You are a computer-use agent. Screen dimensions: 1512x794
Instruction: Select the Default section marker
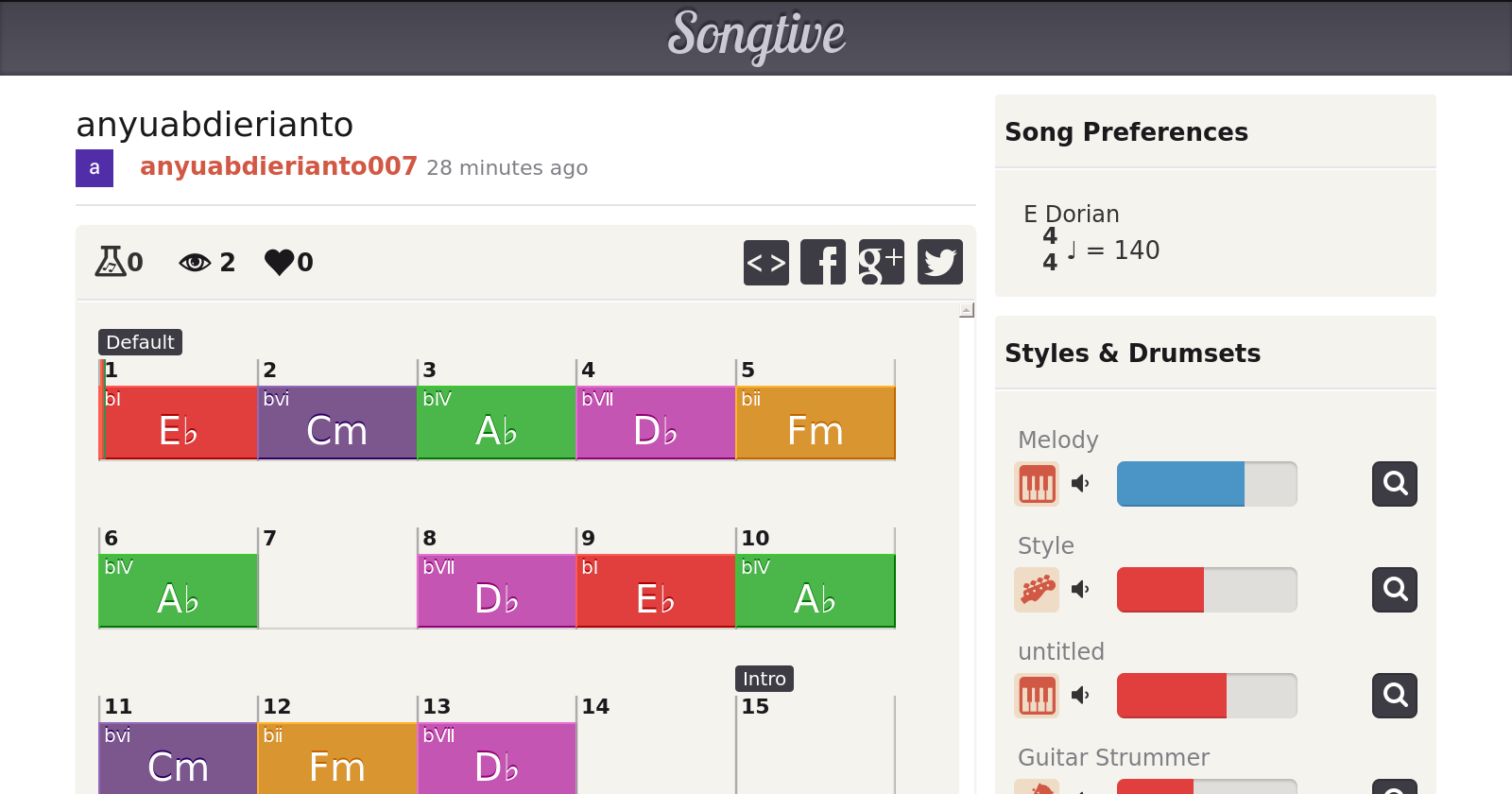coord(140,342)
